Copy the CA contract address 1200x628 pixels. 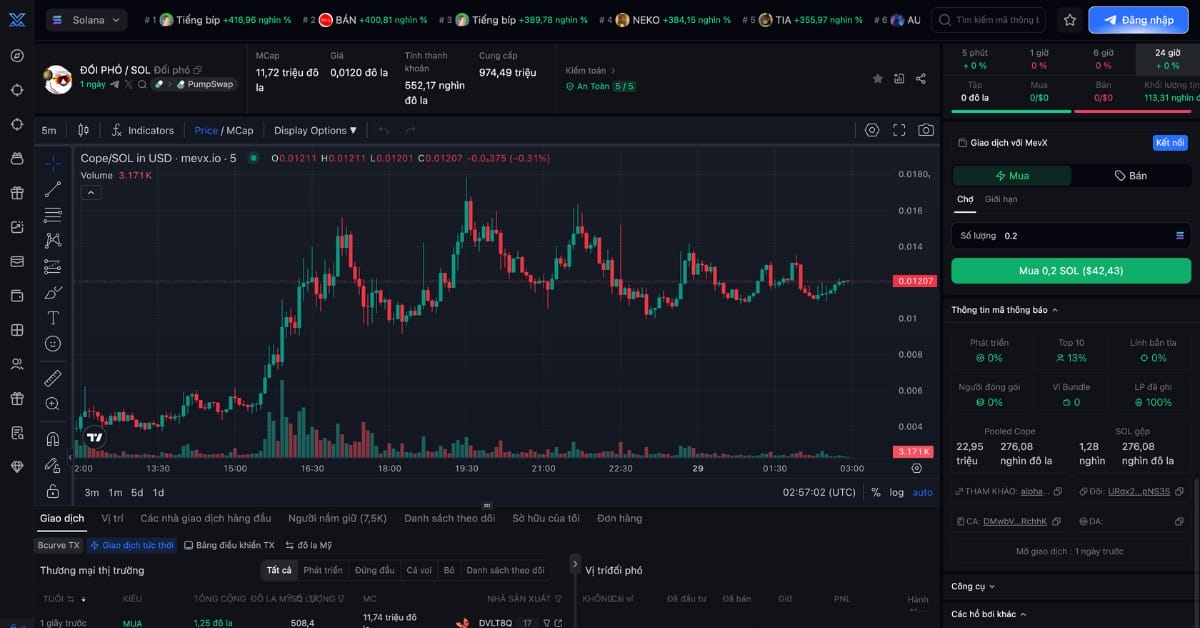(x=1057, y=521)
